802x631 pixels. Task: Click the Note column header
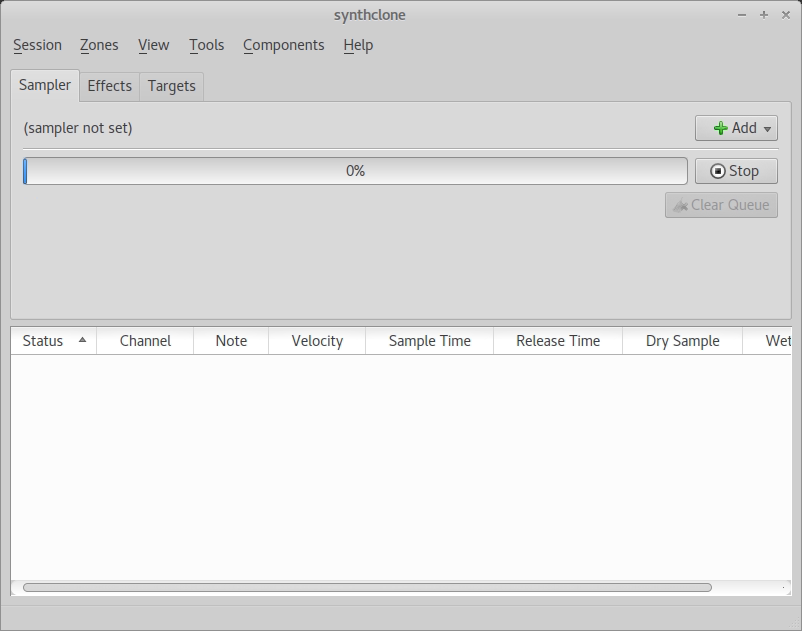231,341
